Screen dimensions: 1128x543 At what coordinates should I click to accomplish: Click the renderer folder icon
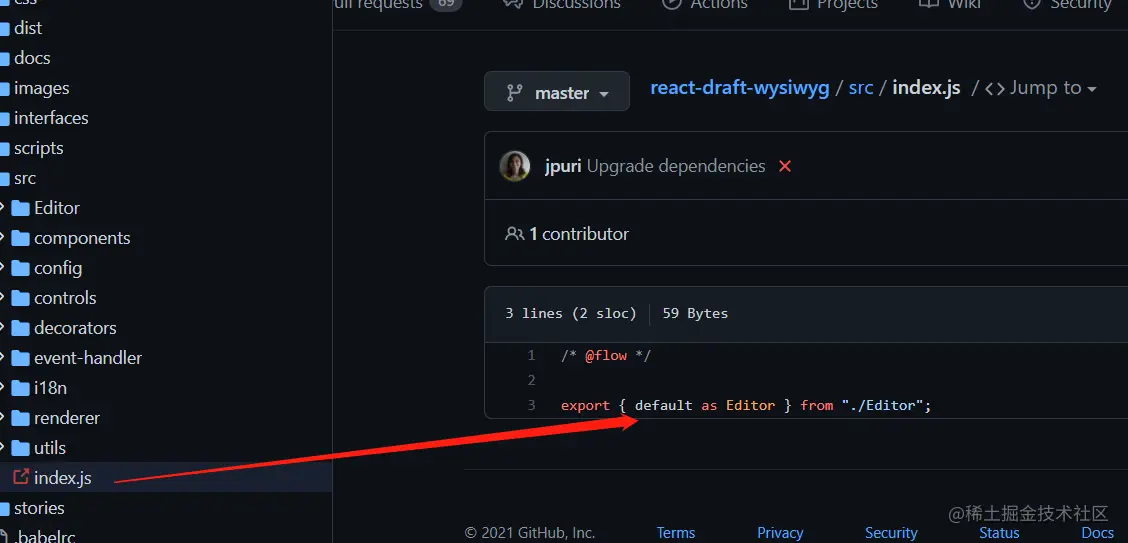pyautogui.click(x=21, y=418)
